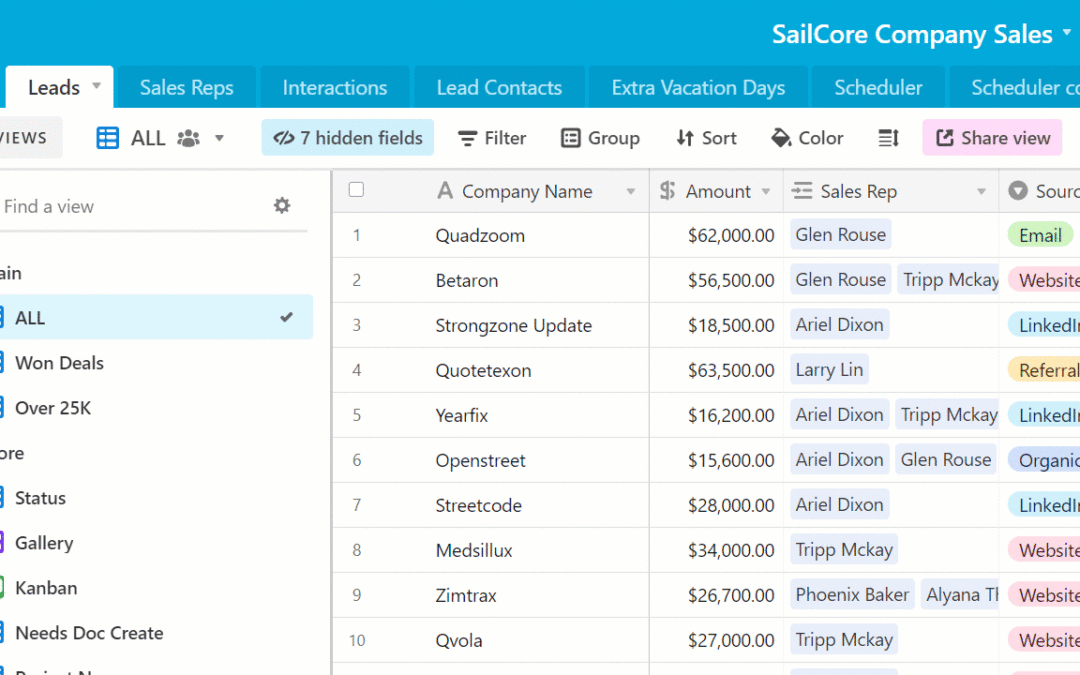Image resolution: width=1080 pixels, height=675 pixels.
Task: Switch to the Interactions tab
Action: click(x=335, y=87)
